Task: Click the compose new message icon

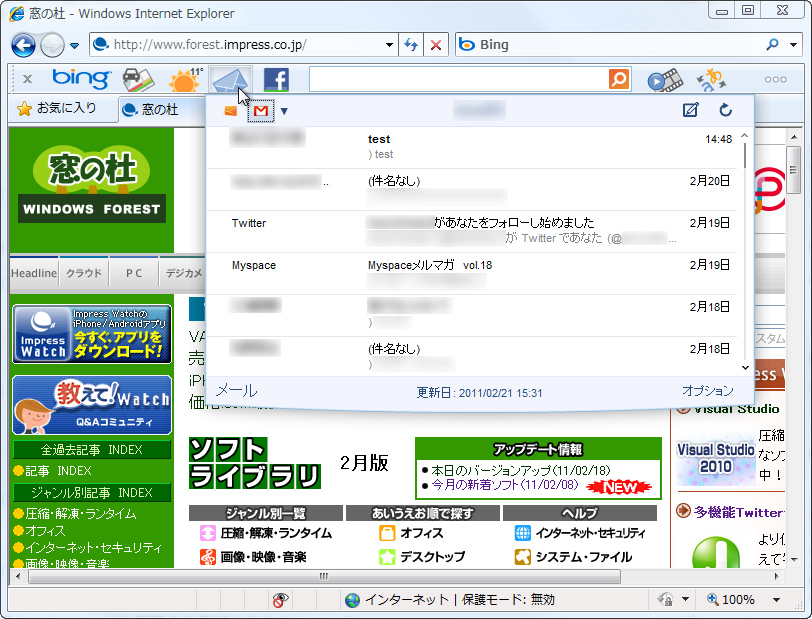Action: tap(690, 110)
